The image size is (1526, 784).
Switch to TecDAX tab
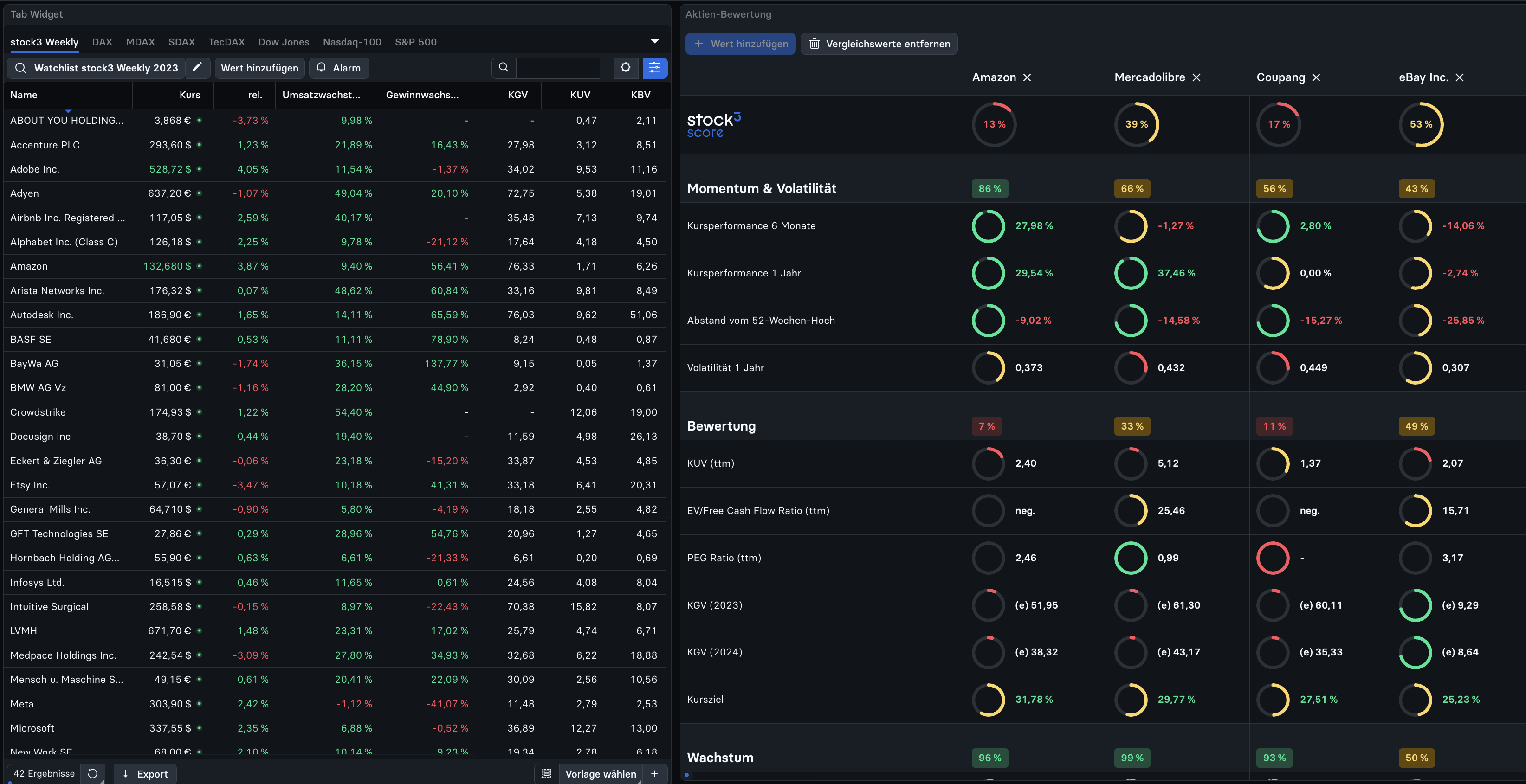click(x=226, y=42)
